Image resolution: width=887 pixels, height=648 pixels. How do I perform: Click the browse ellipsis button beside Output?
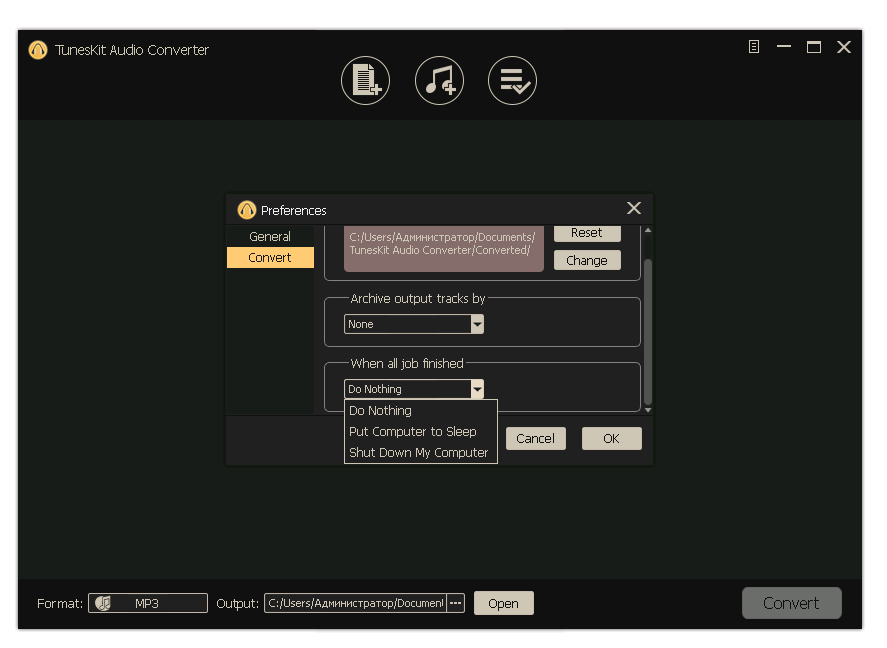[x=455, y=603]
